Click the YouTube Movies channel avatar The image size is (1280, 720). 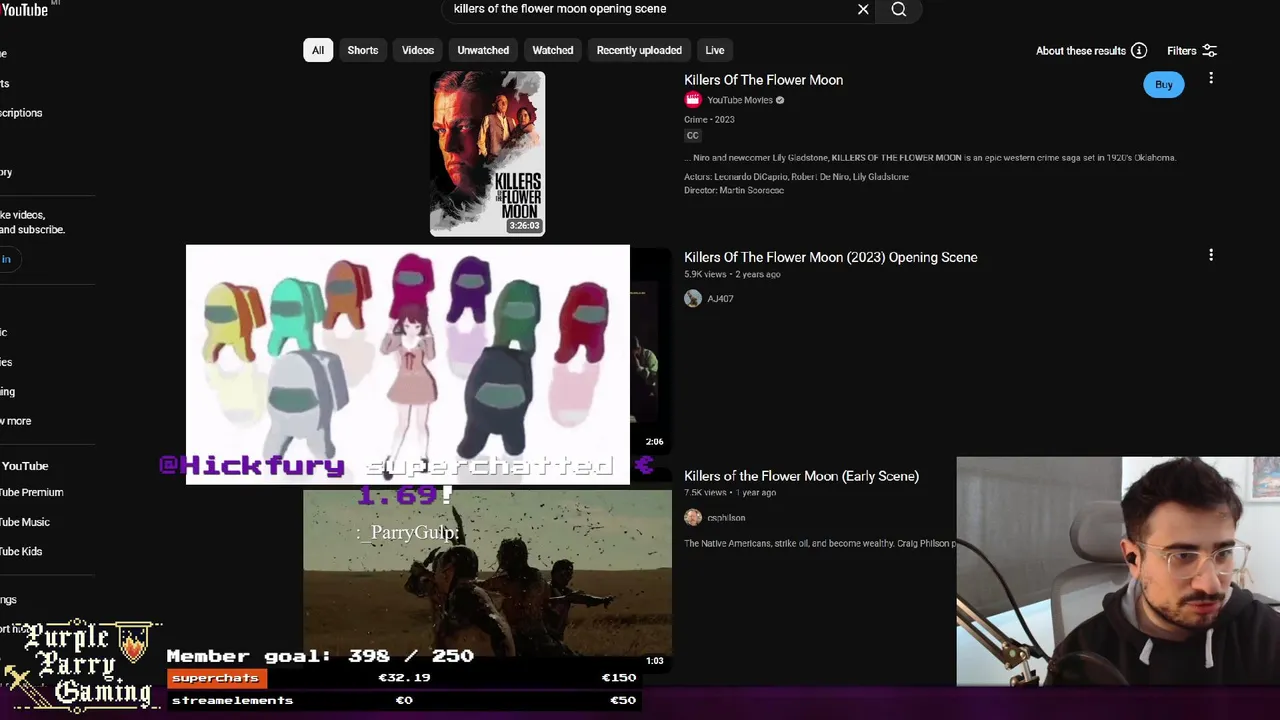pos(693,100)
